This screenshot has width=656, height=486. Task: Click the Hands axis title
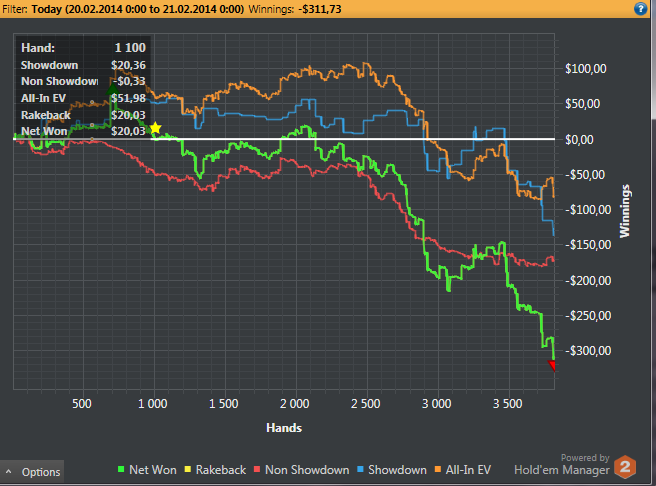284,428
